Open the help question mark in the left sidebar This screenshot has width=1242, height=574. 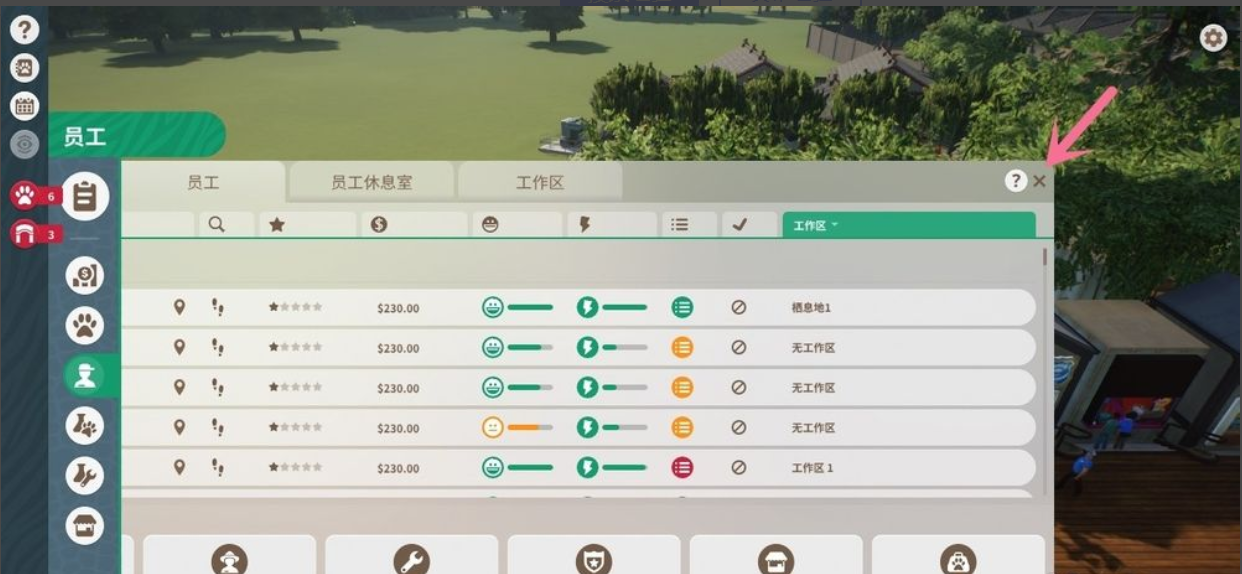[25, 30]
